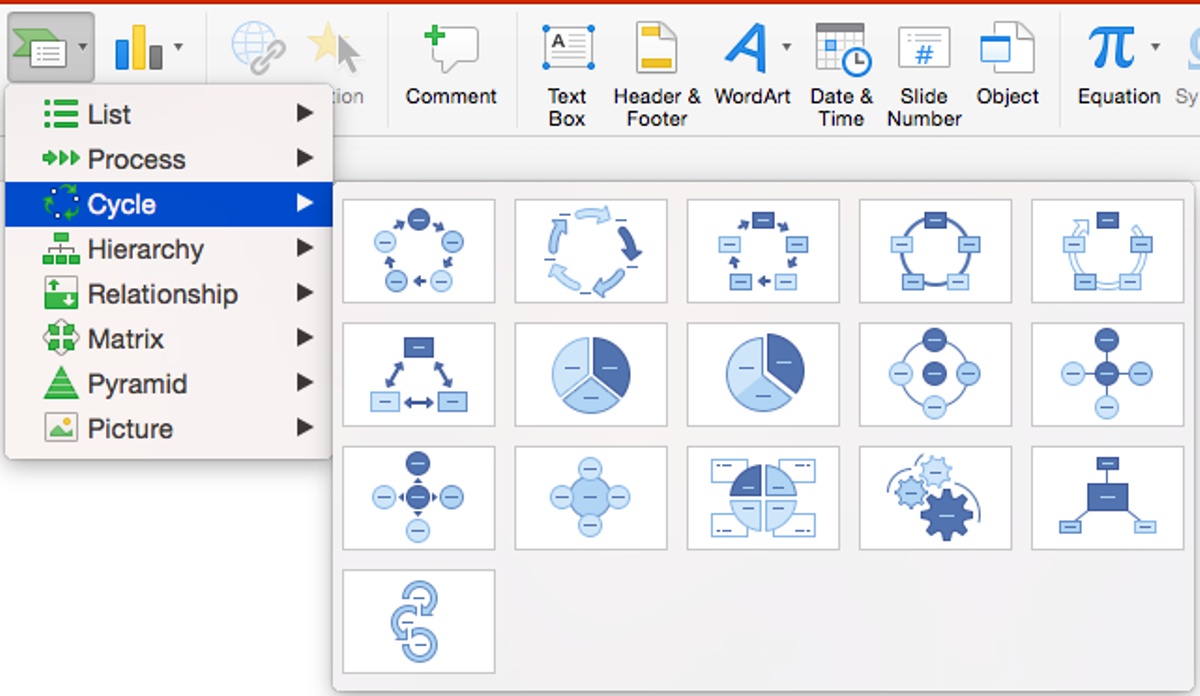This screenshot has height=696, width=1200.
Task: Choose the Radial Venn layout
Action: (591, 498)
